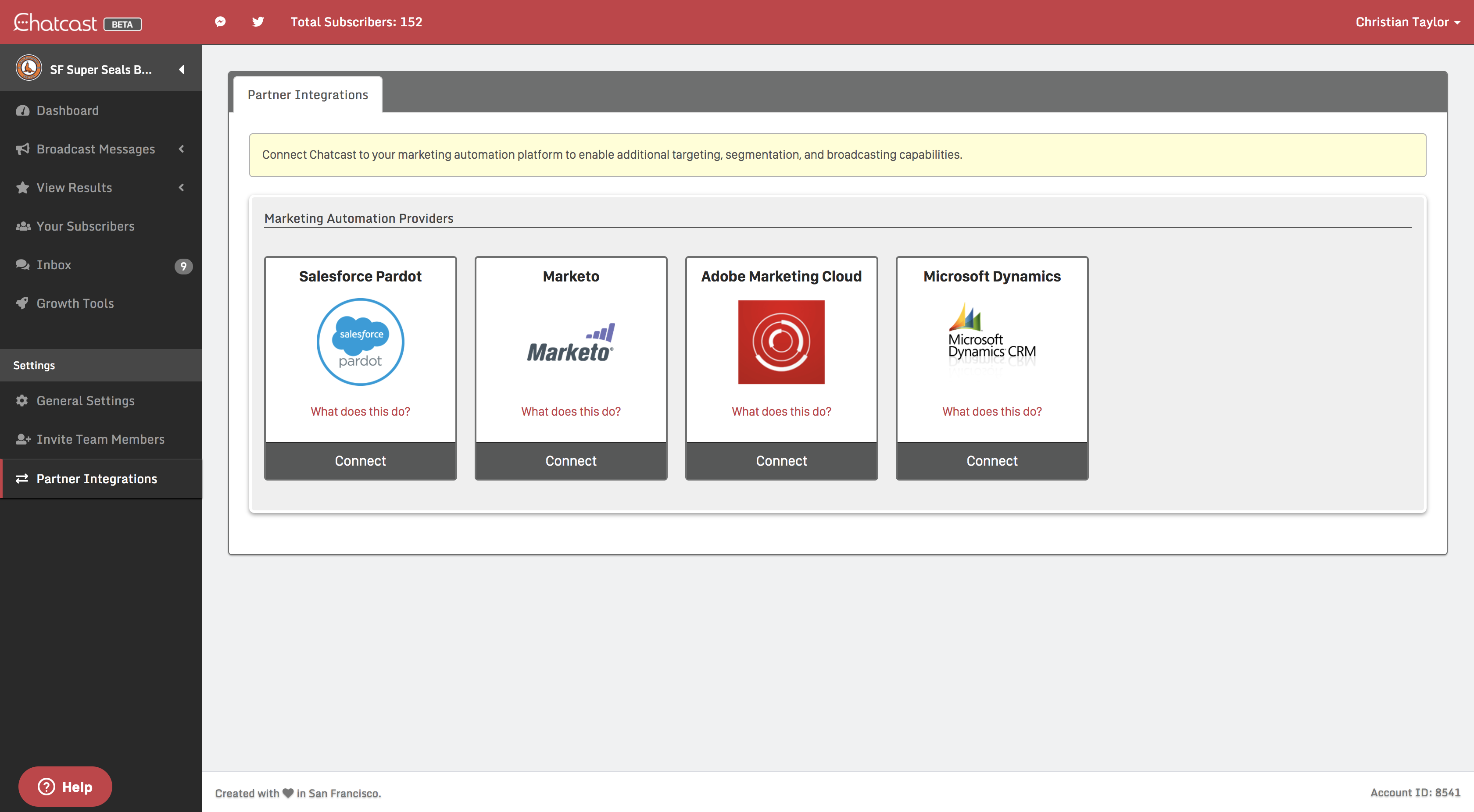Connect the Microsoft Dynamics integration
The image size is (1474, 812).
pyautogui.click(x=991, y=461)
